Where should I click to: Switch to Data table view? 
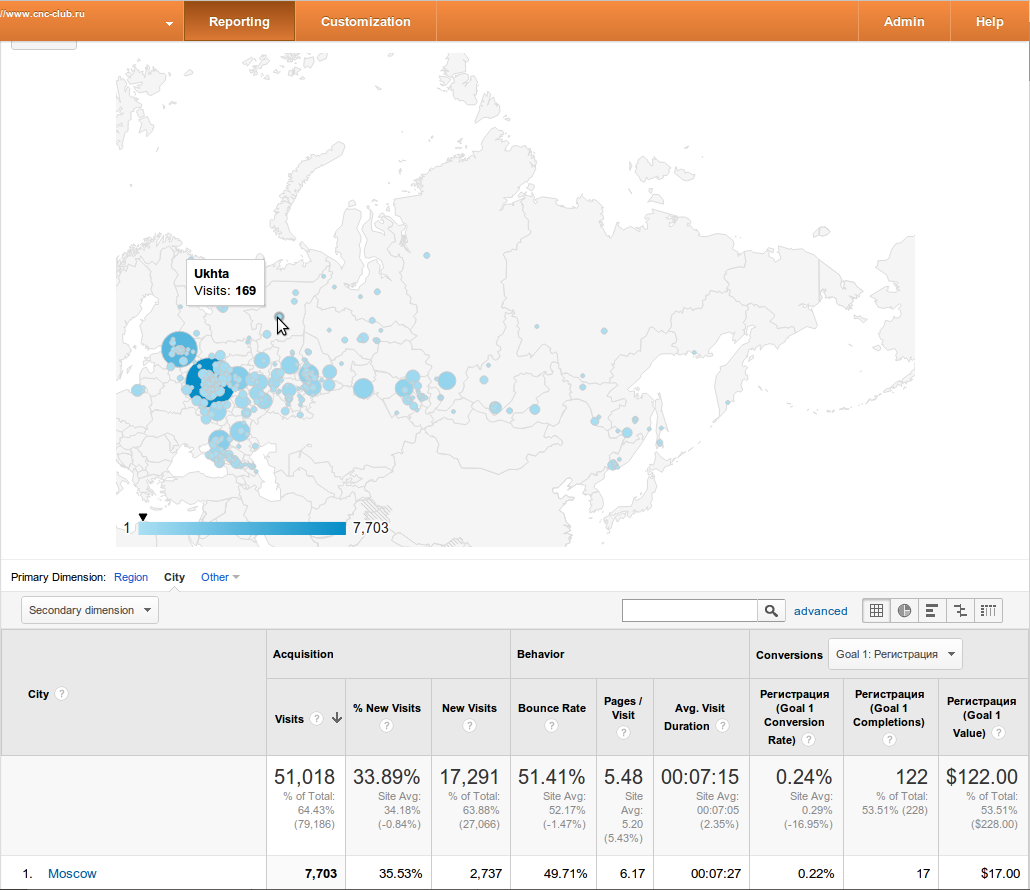[x=876, y=610]
